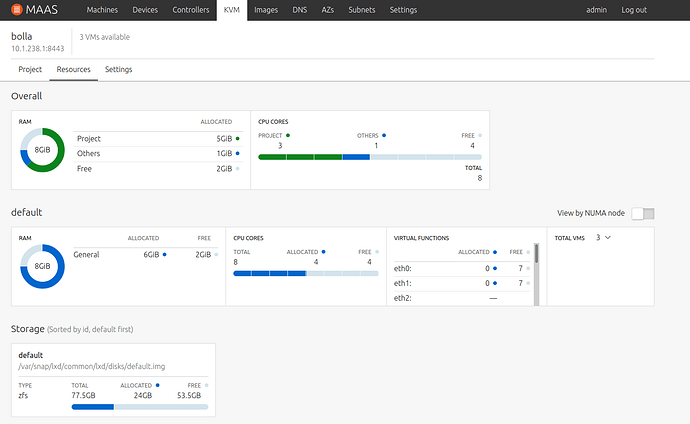
Task: Click the blue dot next to CPU OTHERS label
Action: pyautogui.click(x=384, y=135)
